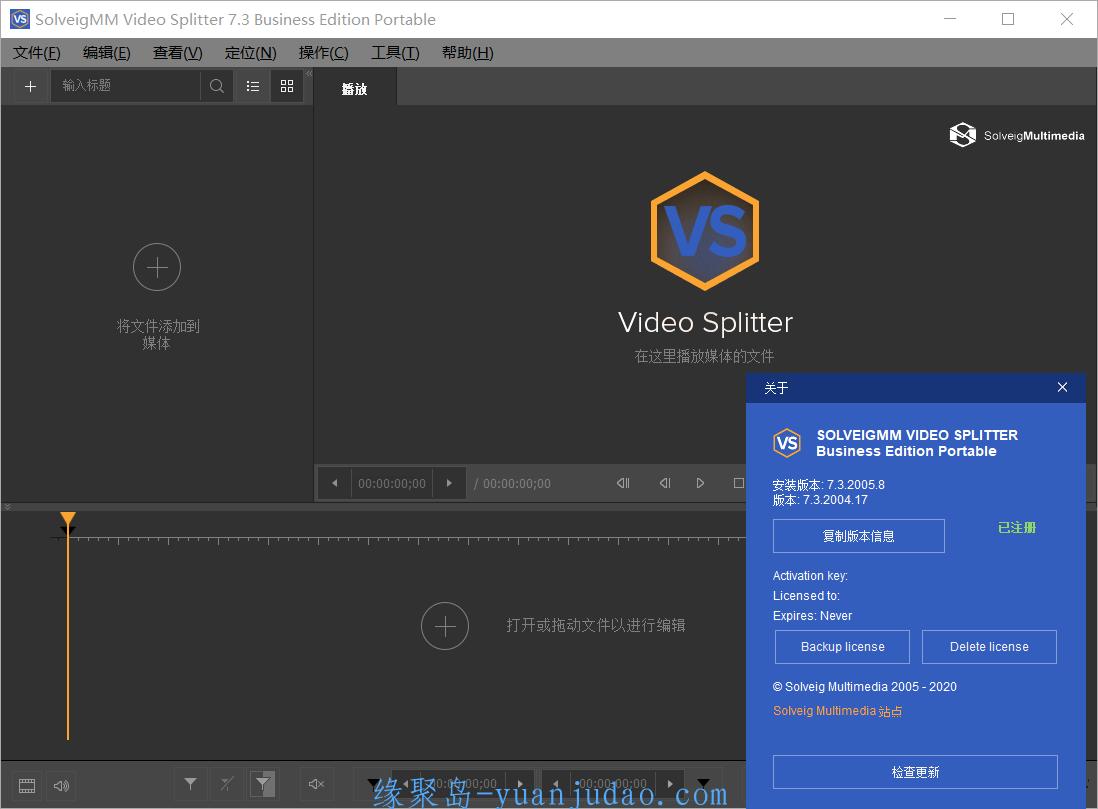Screen dimensions: 1098x809
Task: Click the Licensed to: label
Action: 806,595
